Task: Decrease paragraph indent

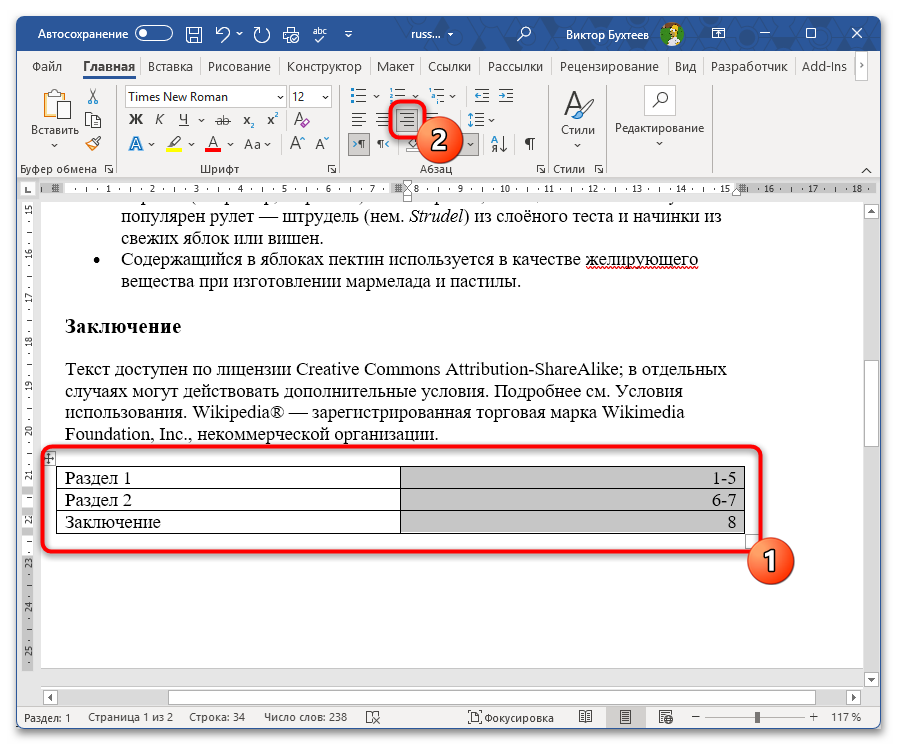Action: point(482,96)
